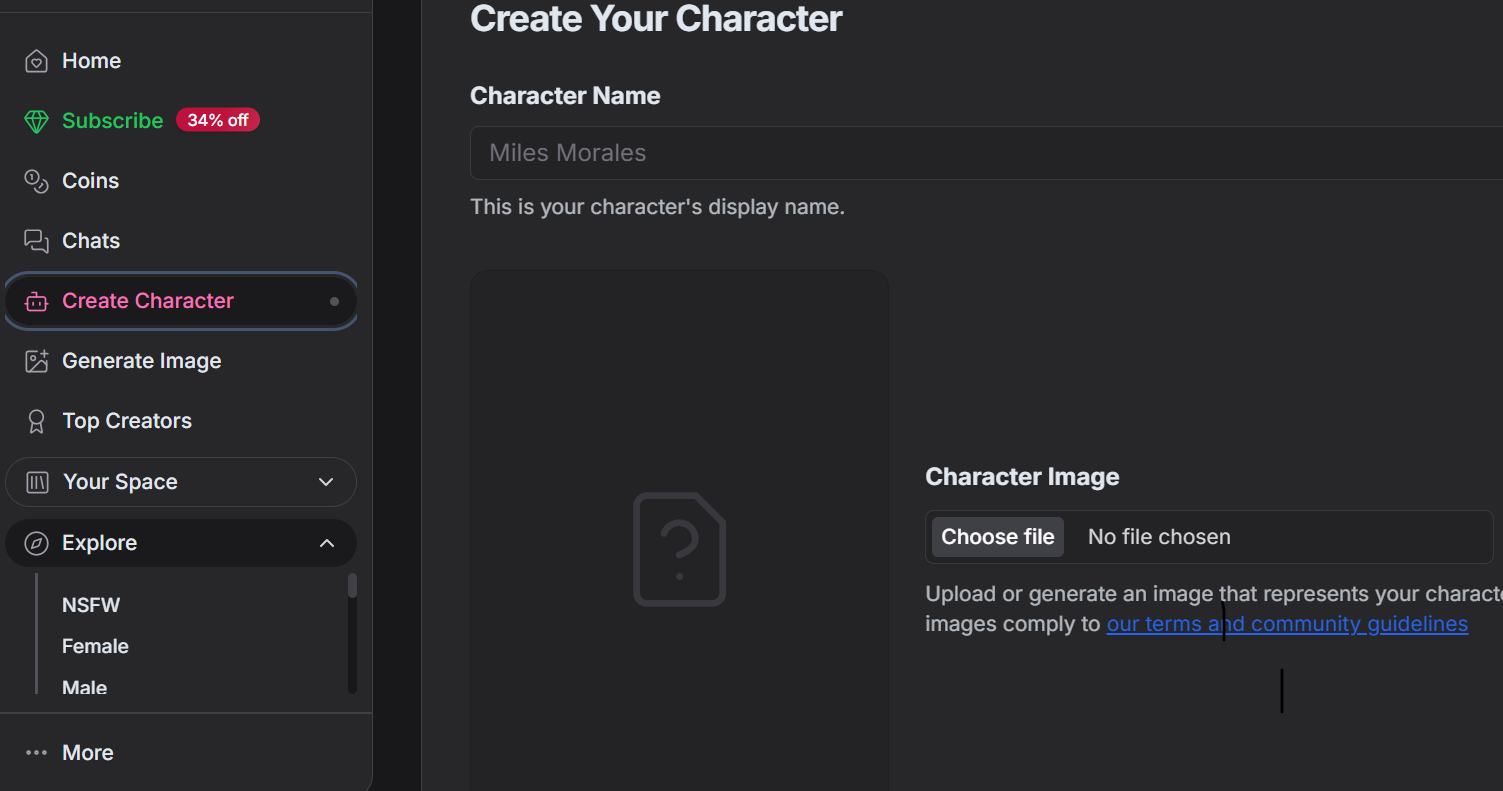1503x791 pixels.
Task: Select the Female explore category
Action: pos(95,646)
